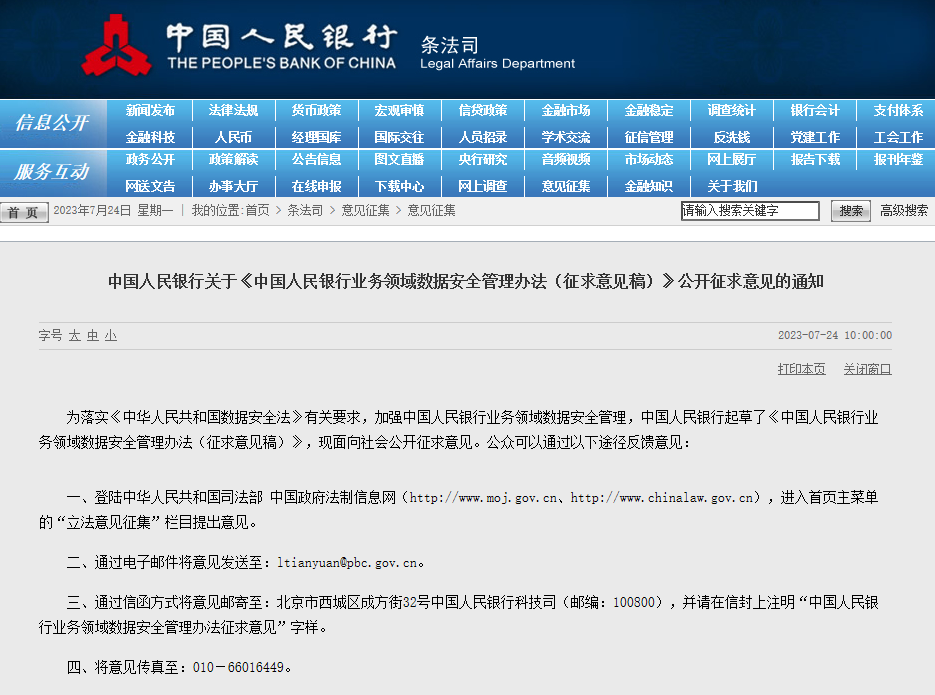Select the small font size 小 option
Viewport: 935px width, 695px height.
(x=111, y=336)
